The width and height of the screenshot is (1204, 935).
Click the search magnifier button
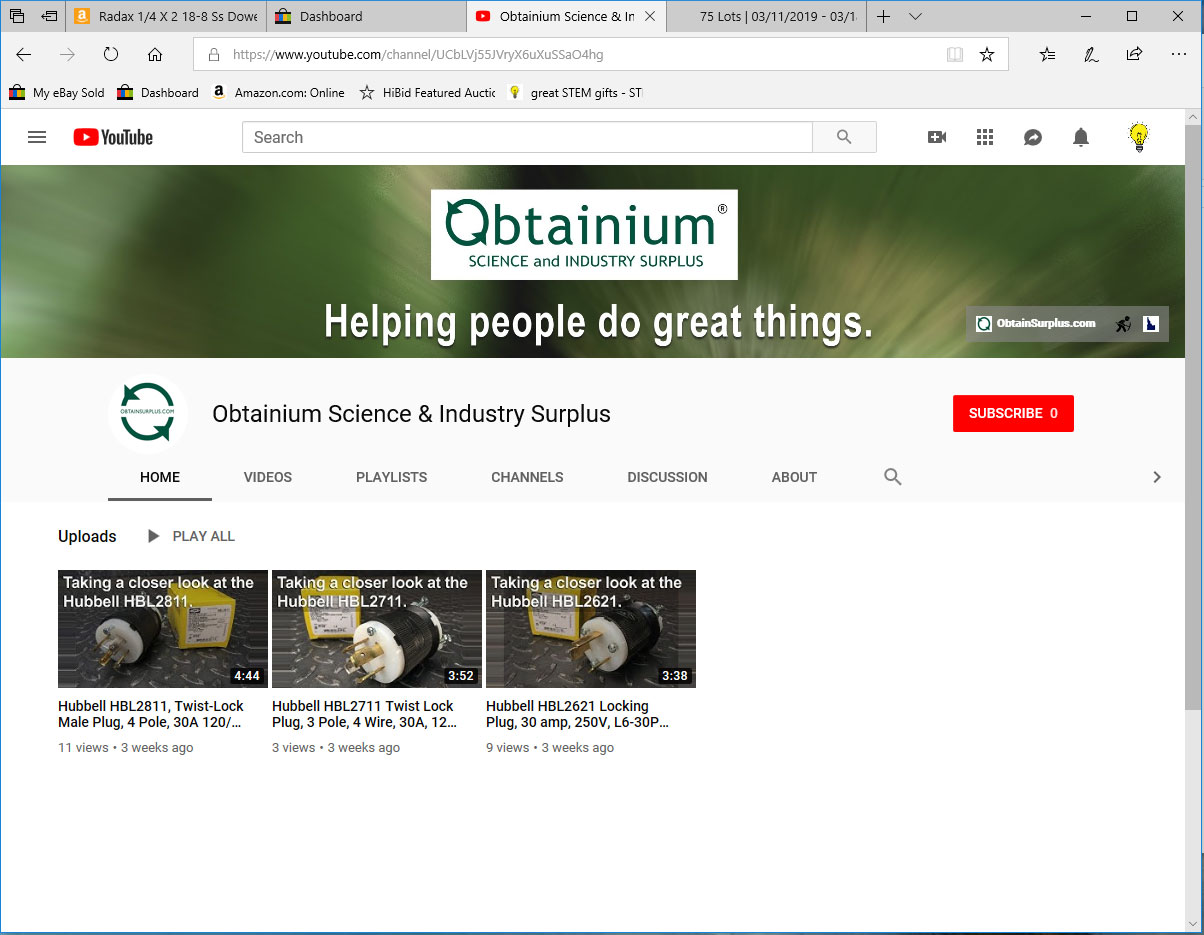click(844, 138)
